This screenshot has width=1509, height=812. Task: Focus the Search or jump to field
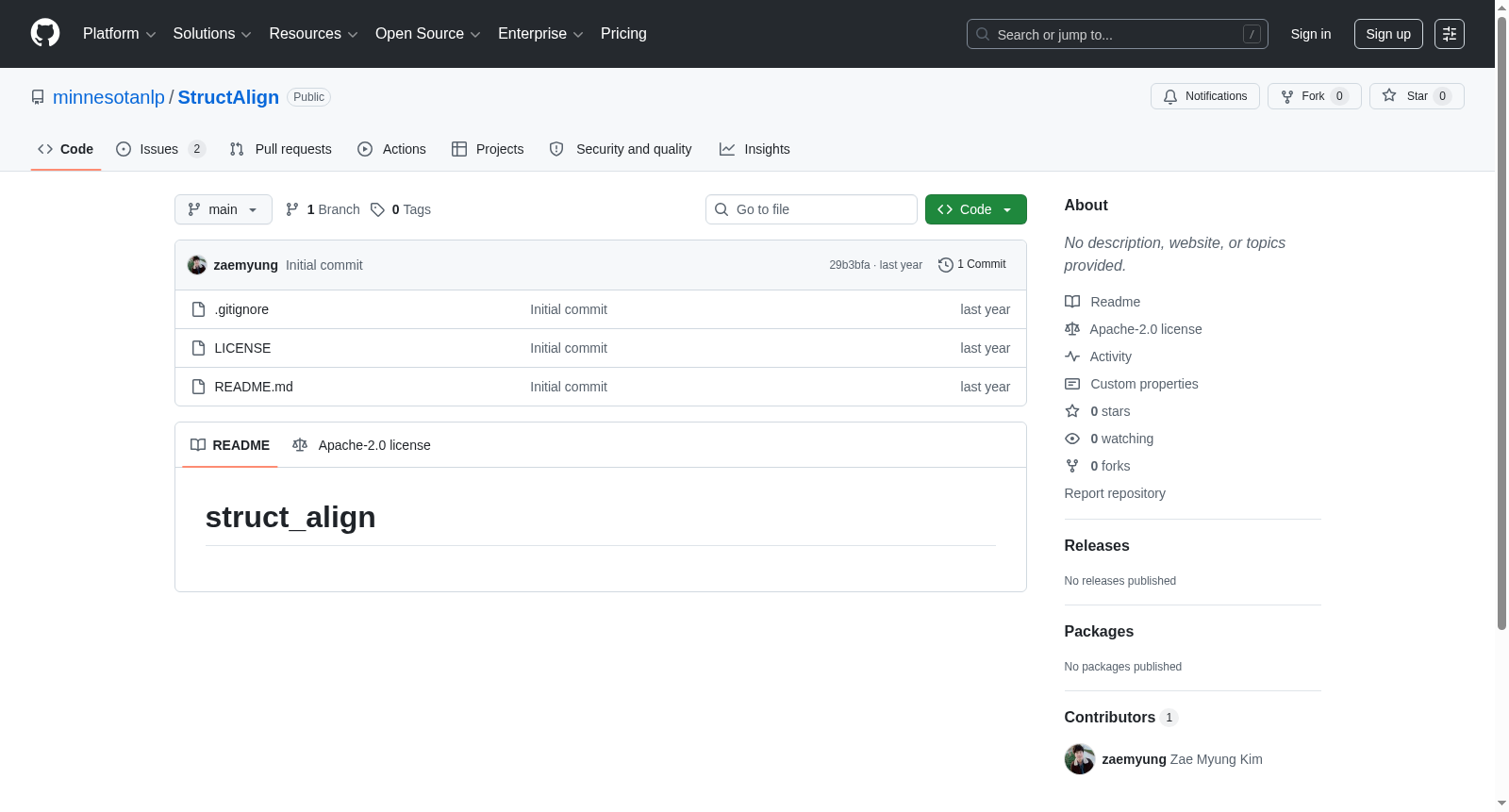tap(1118, 34)
